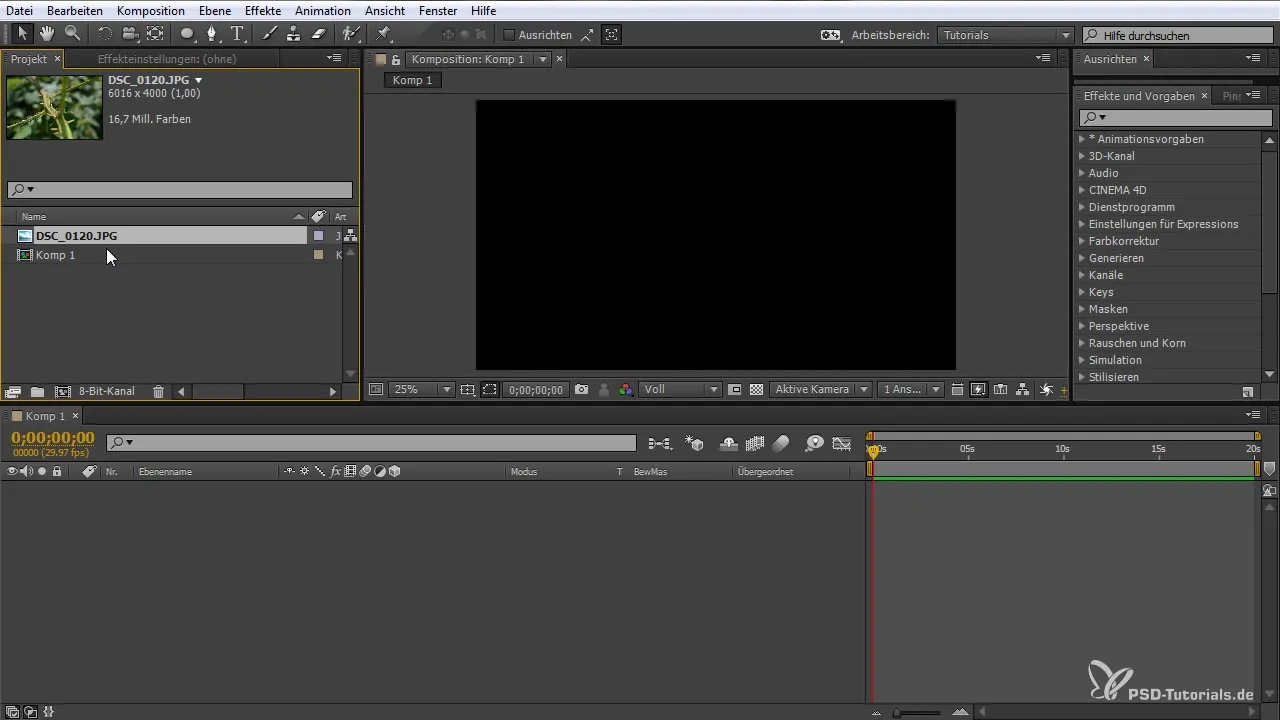
Task: Select the Text tool
Action: [237, 34]
